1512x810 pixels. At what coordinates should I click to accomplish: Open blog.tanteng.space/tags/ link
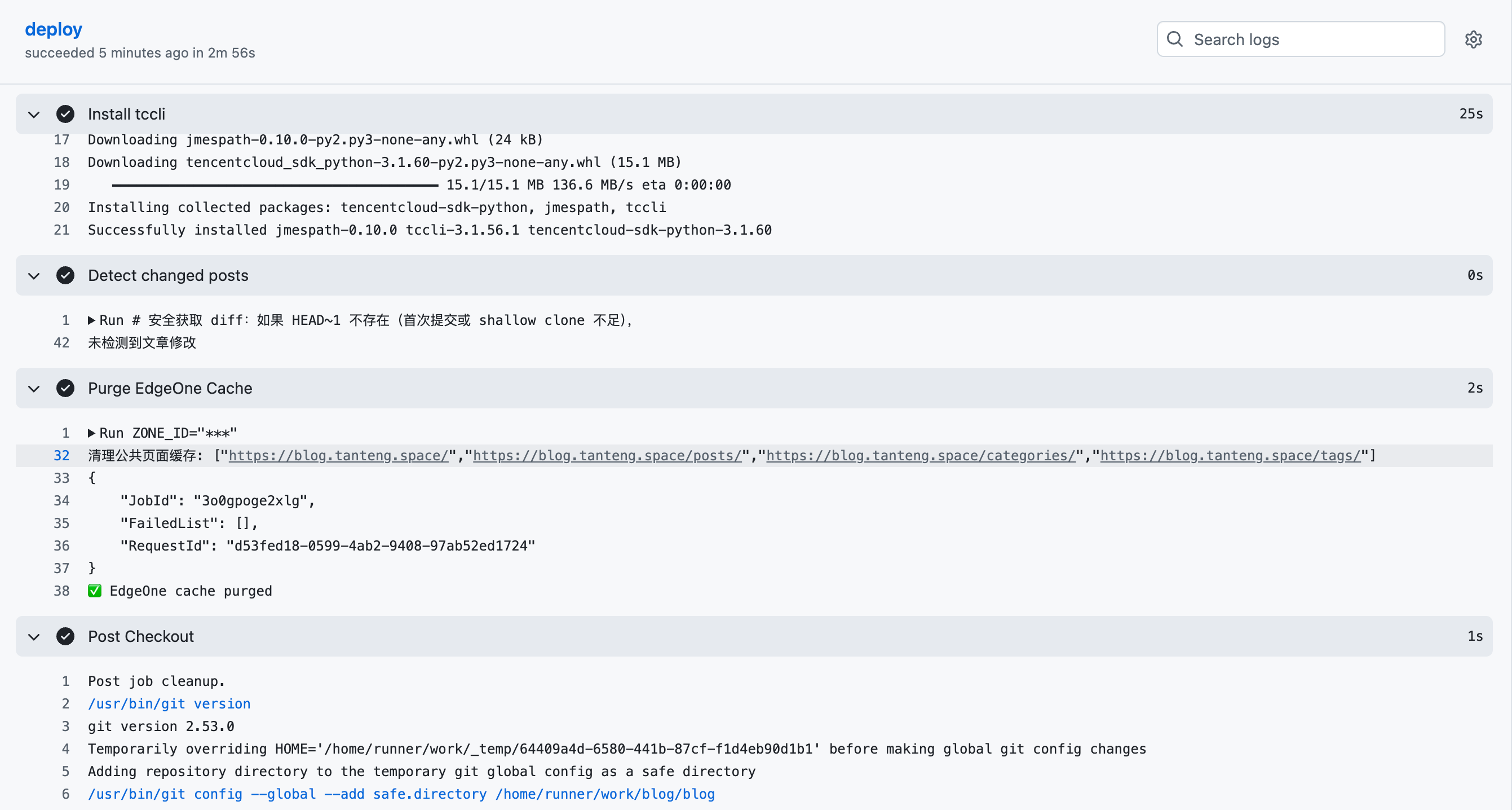(1230, 456)
